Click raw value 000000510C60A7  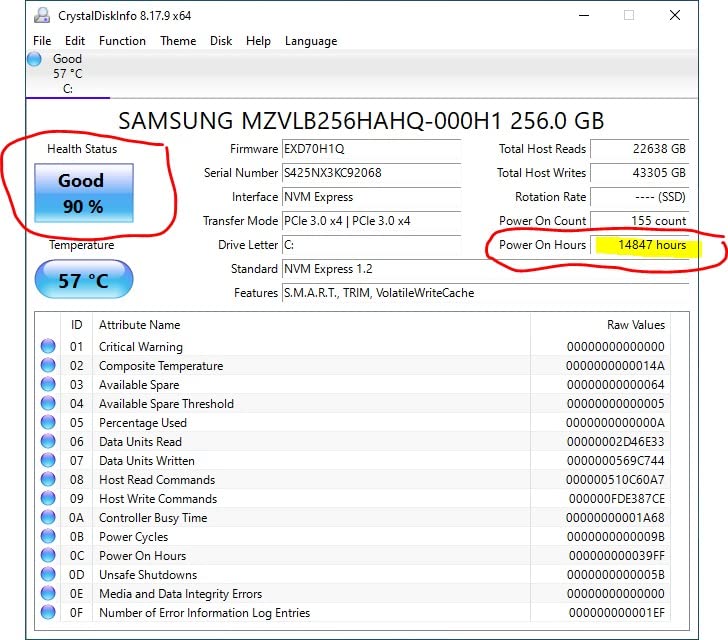[615, 480]
